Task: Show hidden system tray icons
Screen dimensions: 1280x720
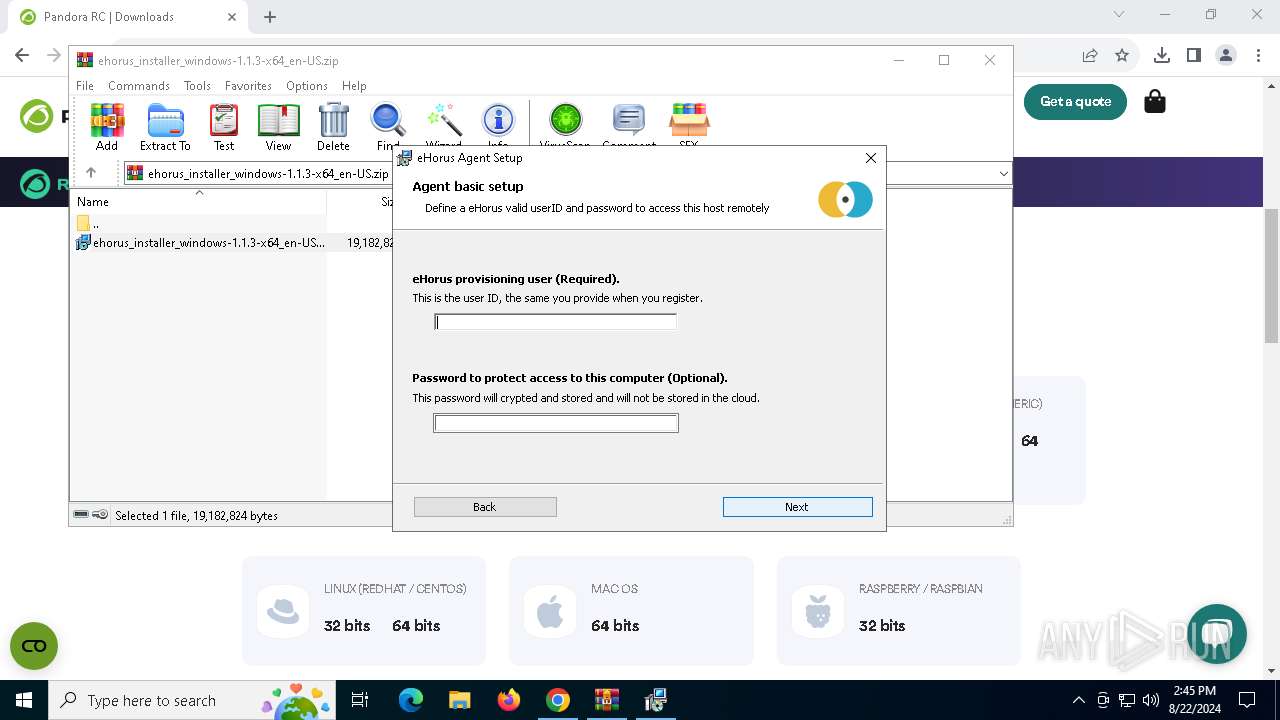Action: (x=1078, y=700)
